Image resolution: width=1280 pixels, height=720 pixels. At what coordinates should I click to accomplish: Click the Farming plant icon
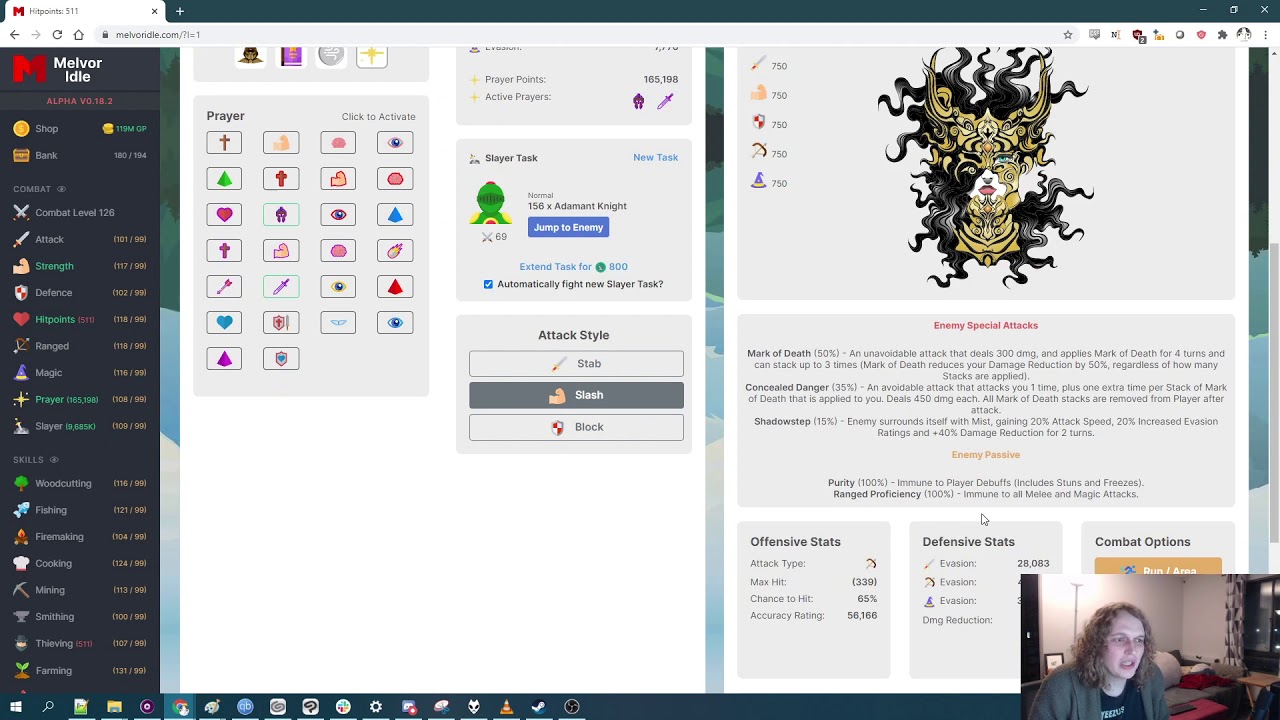(21, 670)
